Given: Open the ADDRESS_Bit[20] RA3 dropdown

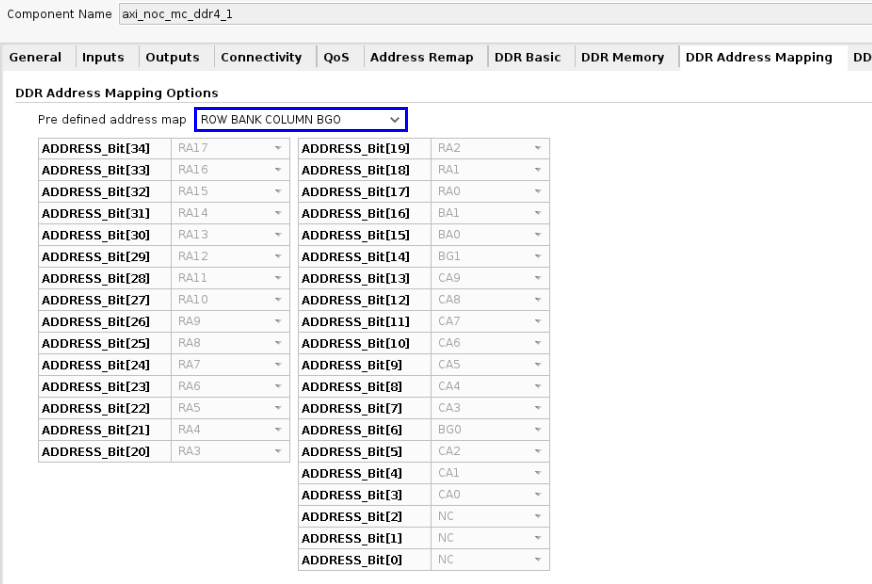Looking at the screenshot, I should click(229, 452).
